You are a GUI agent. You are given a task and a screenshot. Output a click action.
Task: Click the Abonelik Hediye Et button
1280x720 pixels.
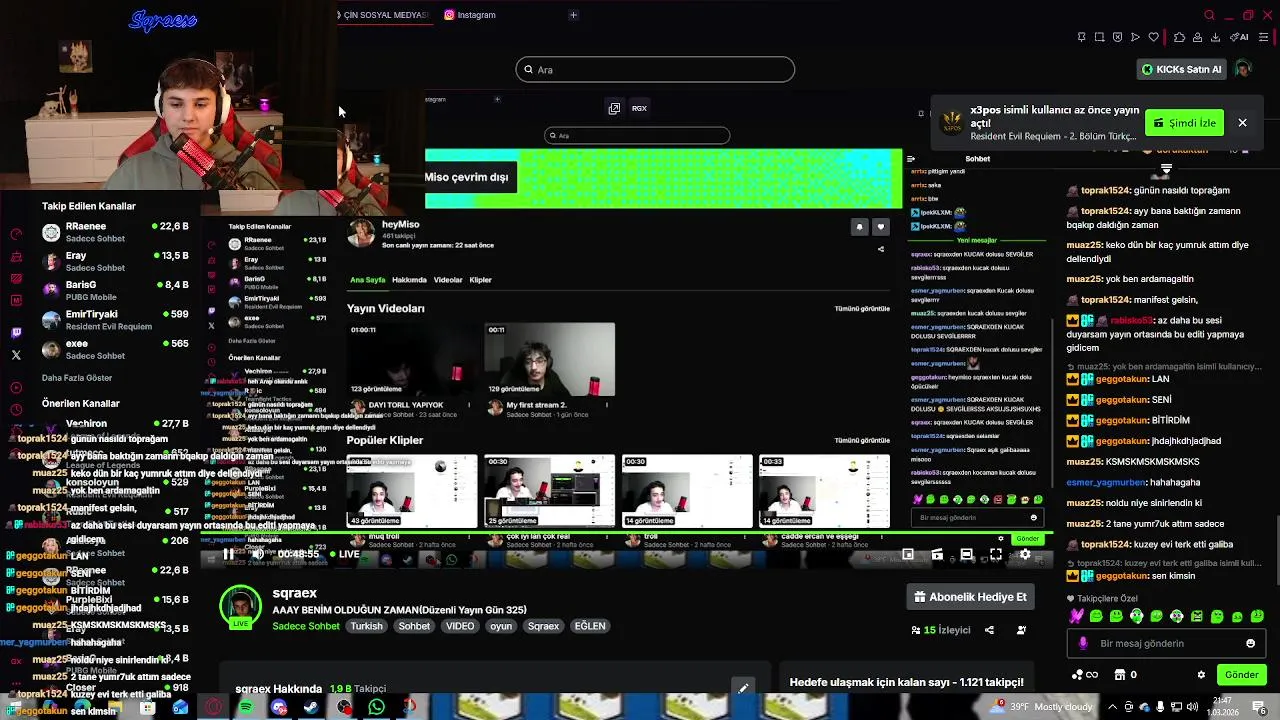click(970, 597)
